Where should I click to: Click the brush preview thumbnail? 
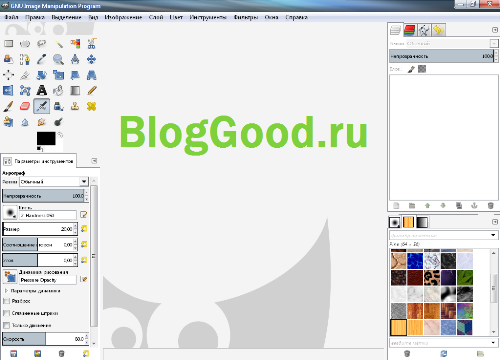click(x=10, y=212)
